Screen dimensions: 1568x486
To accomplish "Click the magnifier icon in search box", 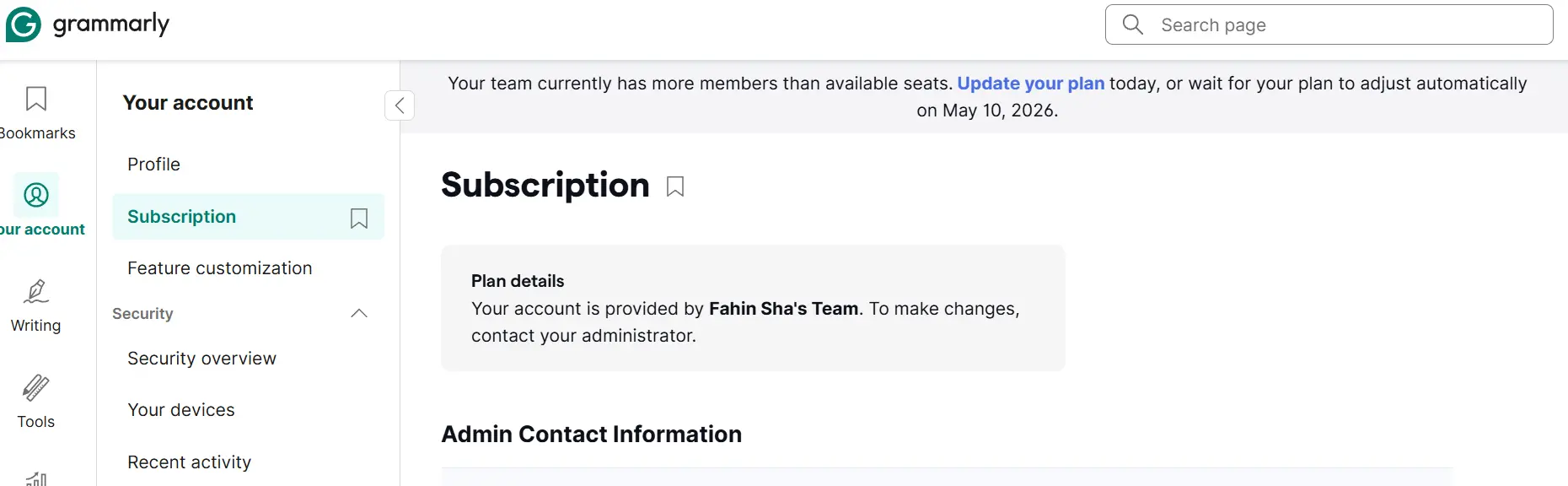I will (1133, 24).
